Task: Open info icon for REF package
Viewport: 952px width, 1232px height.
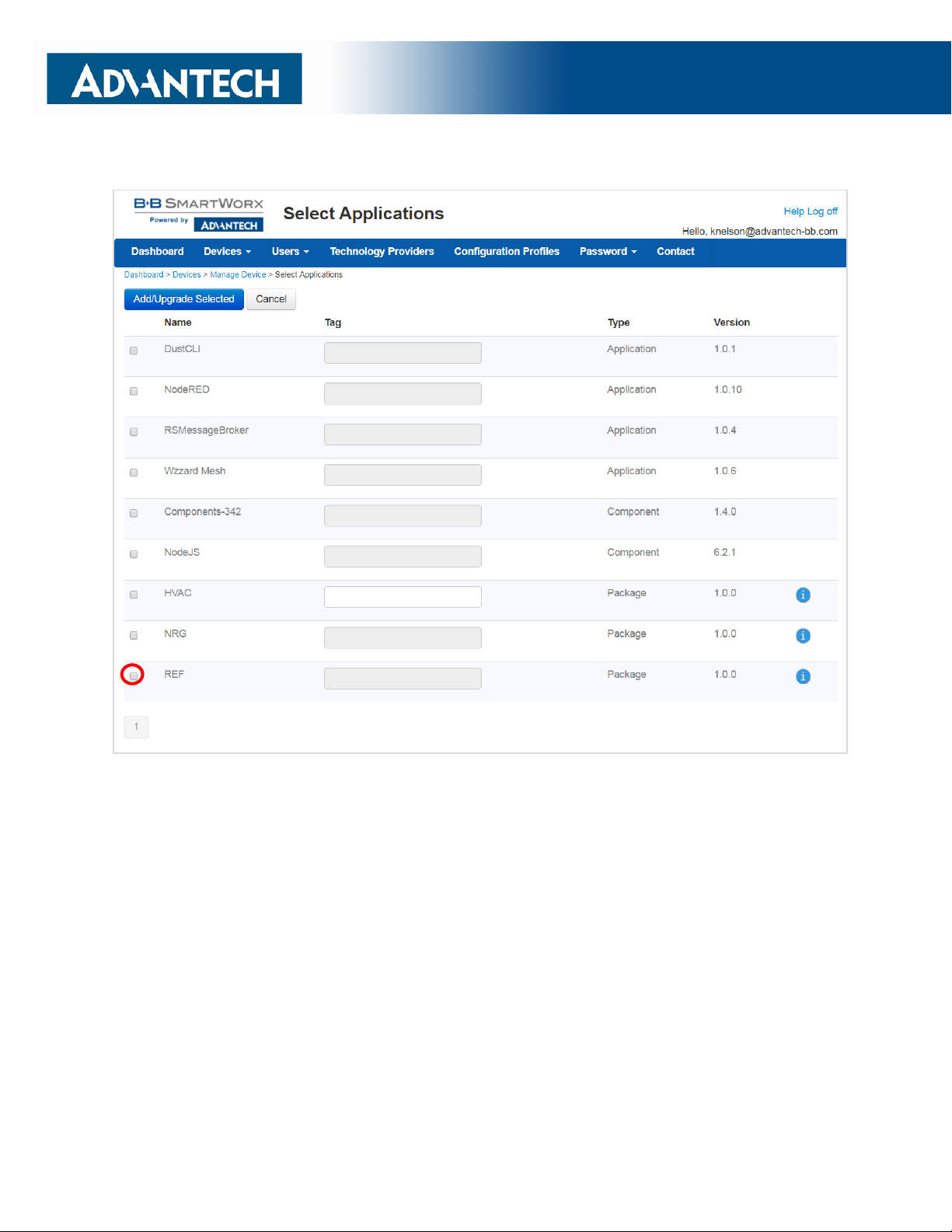Action: [804, 676]
